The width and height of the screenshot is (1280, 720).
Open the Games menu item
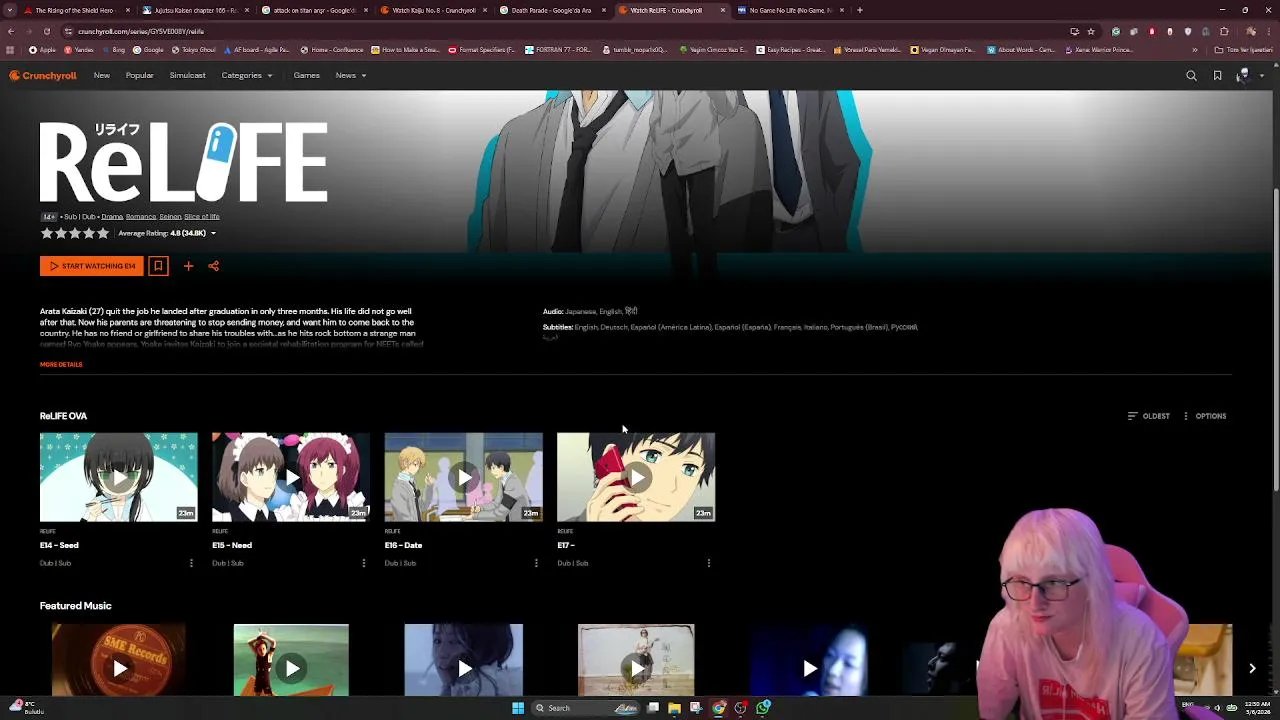(306, 75)
